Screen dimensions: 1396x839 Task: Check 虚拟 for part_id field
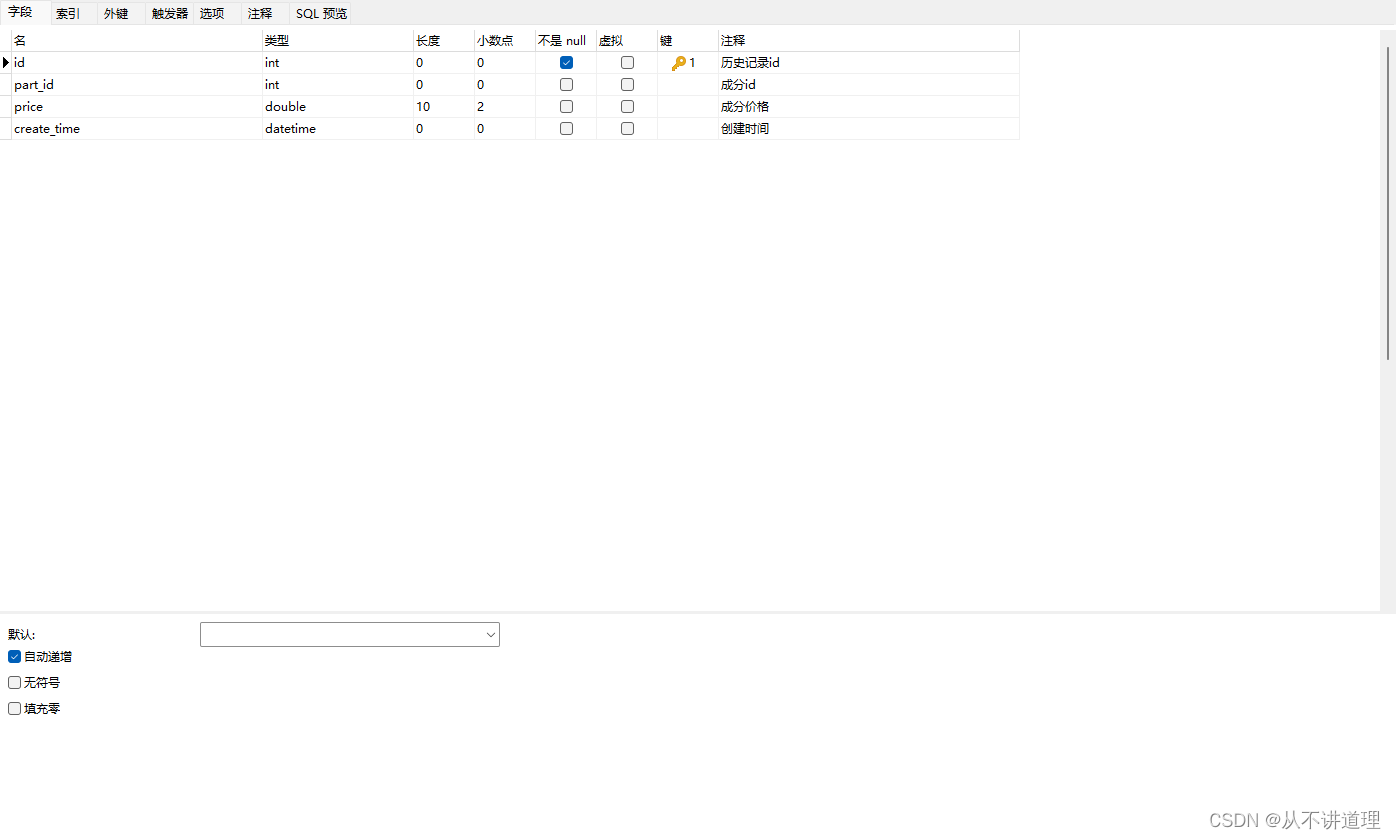(627, 84)
